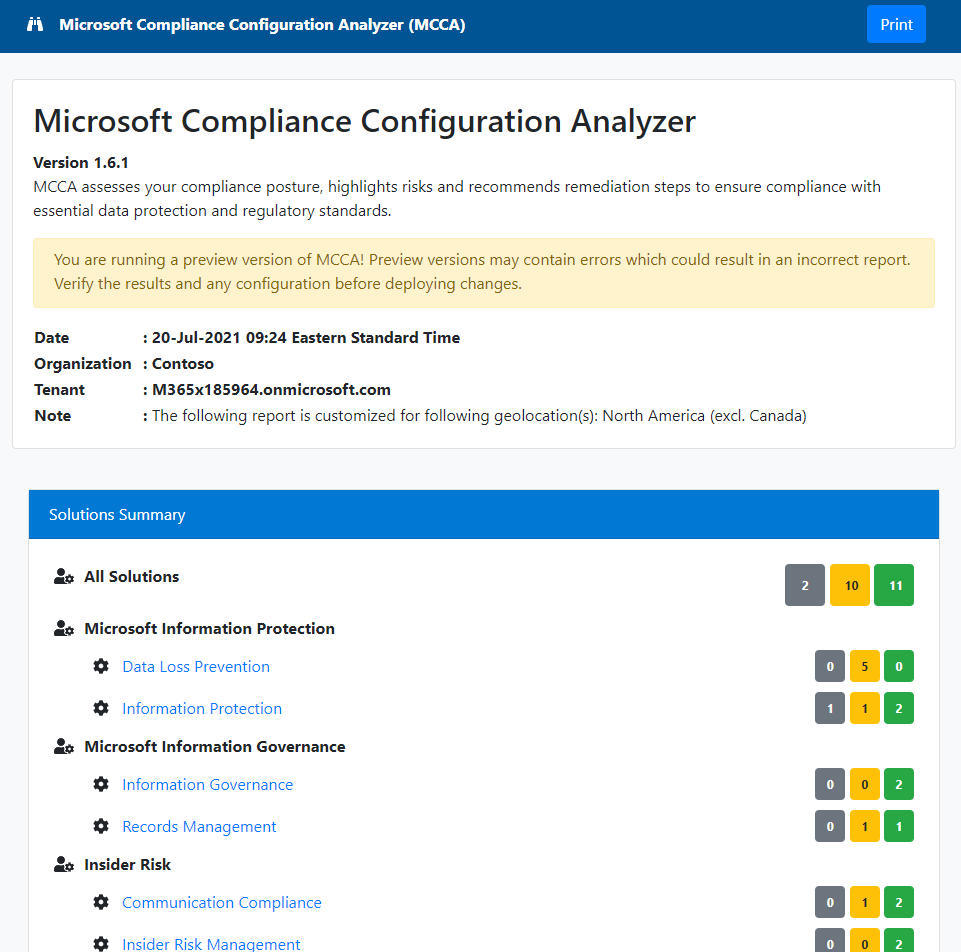The image size is (961, 952).
Task: Click the MCCA header title text
Action: click(262, 25)
